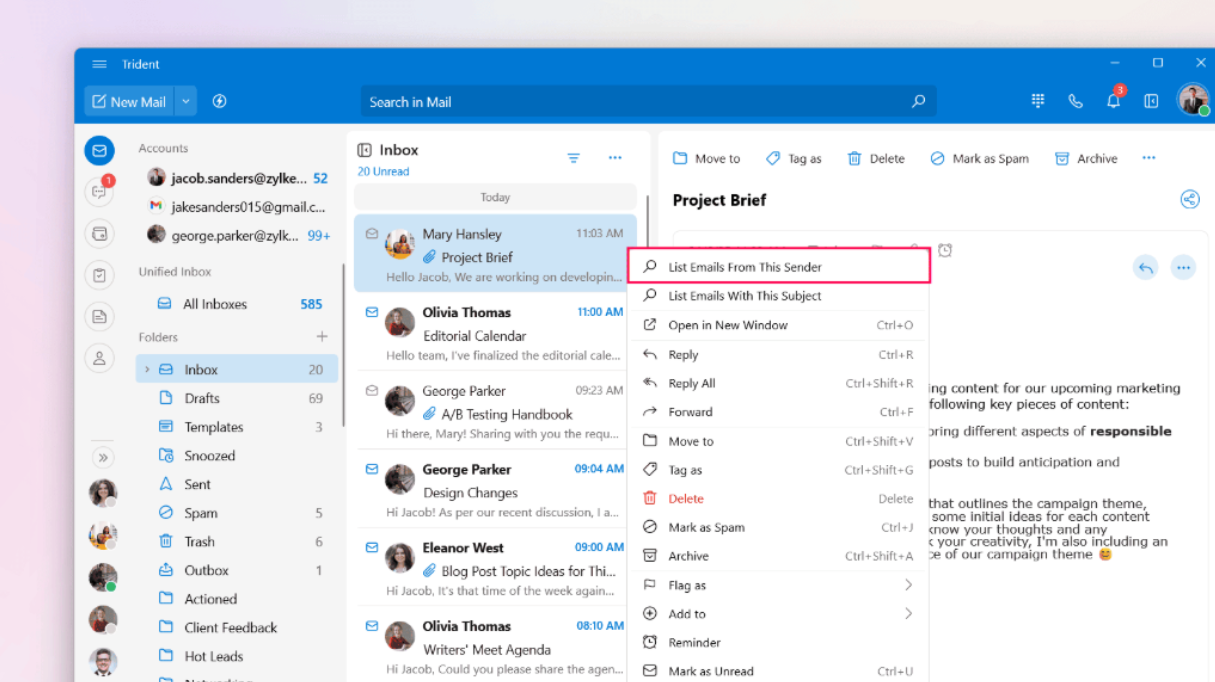Image resolution: width=1215 pixels, height=682 pixels.
Task: Click Delete in the toolbar
Action: click(876, 158)
